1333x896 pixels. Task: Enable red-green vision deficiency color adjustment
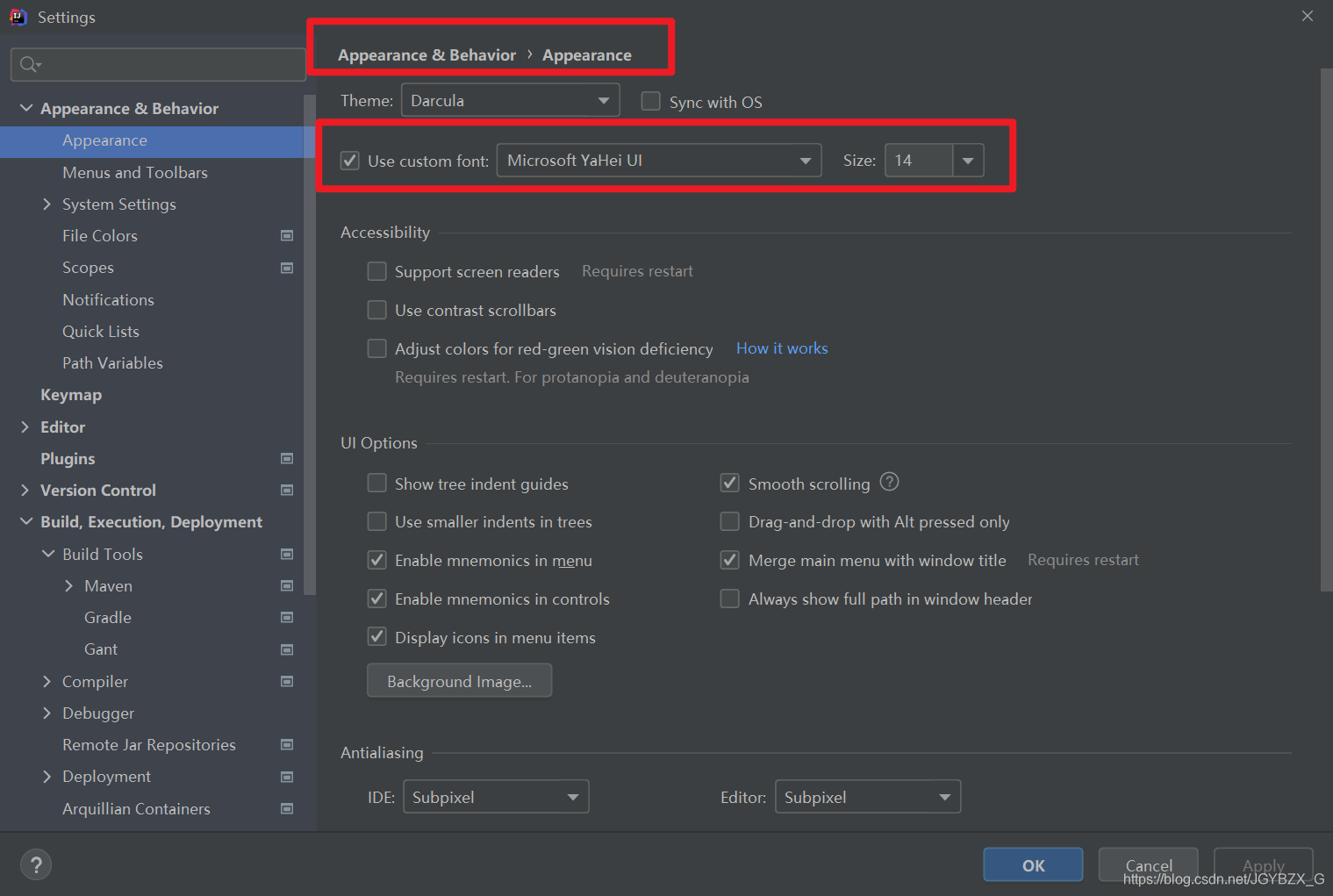[376, 348]
